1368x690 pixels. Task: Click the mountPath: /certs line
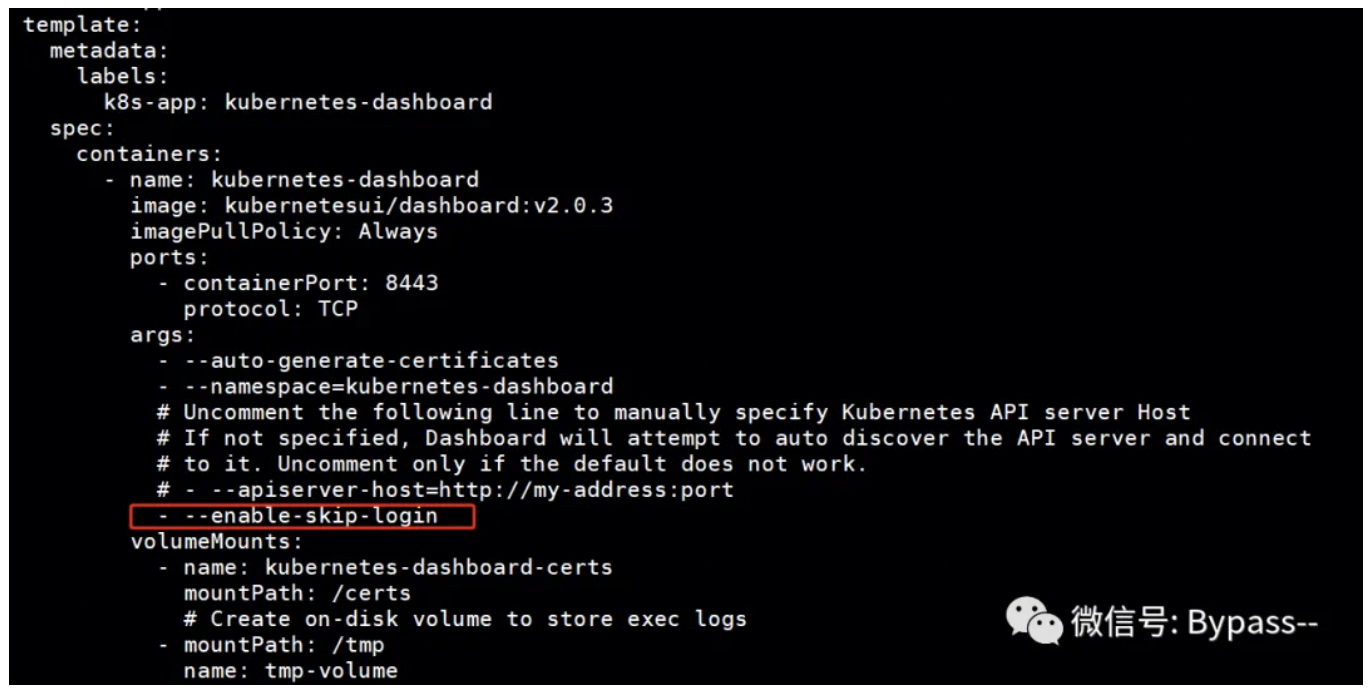click(x=297, y=594)
